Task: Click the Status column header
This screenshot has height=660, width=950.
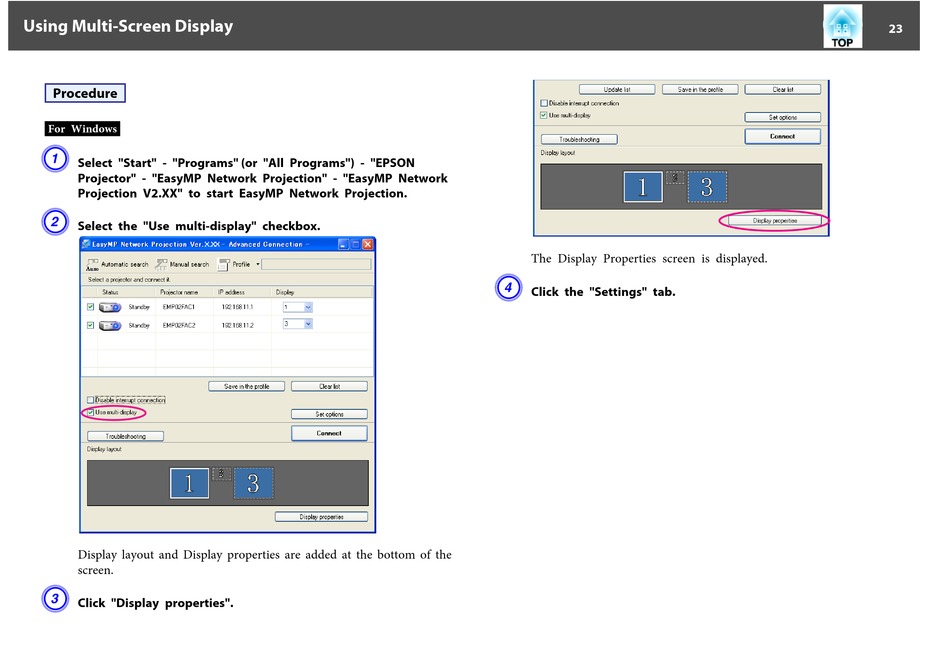Action: [x=110, y=292]
